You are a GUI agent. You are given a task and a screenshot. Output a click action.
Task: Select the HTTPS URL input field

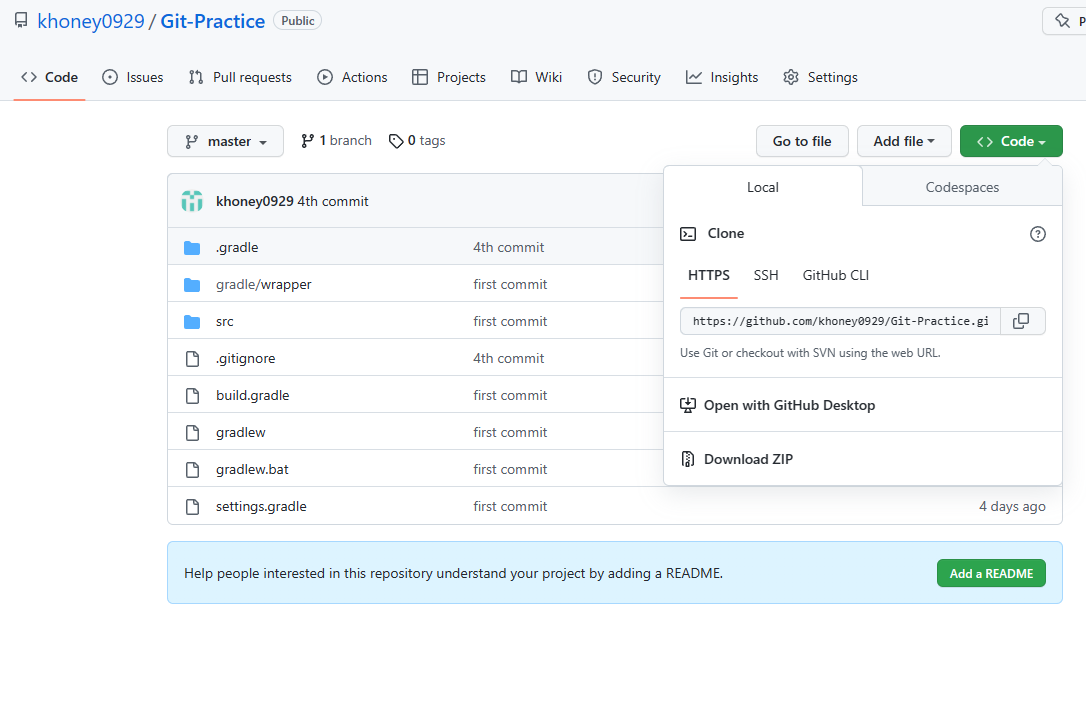839,320
